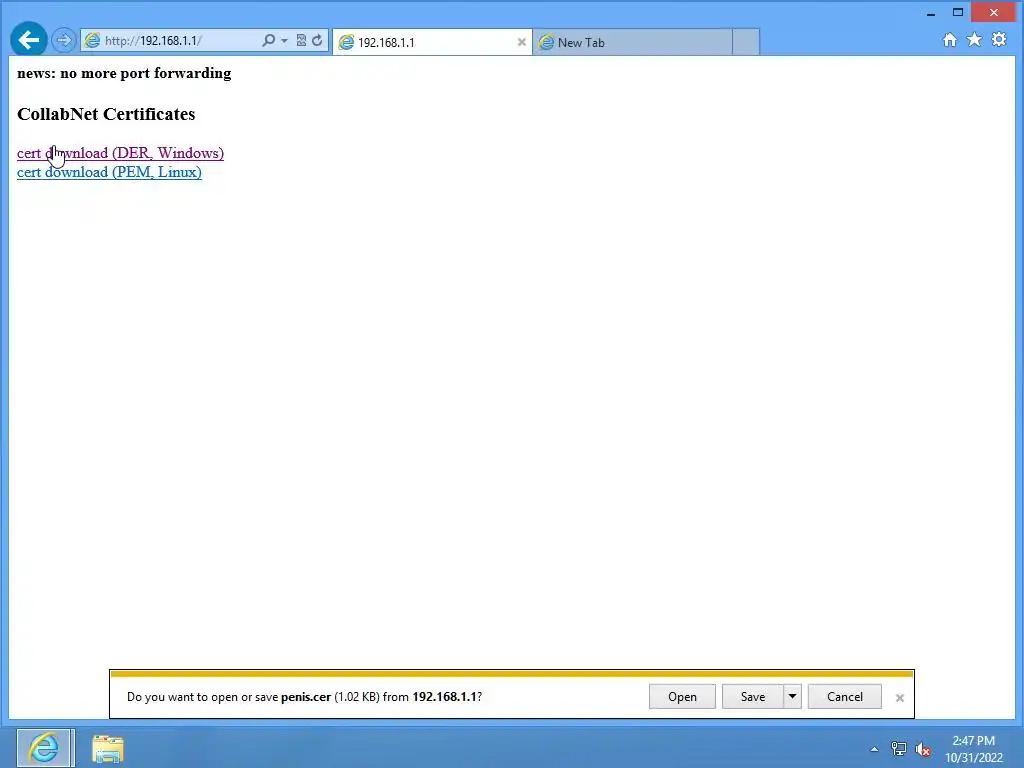Screen dimensions: 1024x768
Task: Click the page icon in the 192.168.1.1 tab
Action: (346, 42)
